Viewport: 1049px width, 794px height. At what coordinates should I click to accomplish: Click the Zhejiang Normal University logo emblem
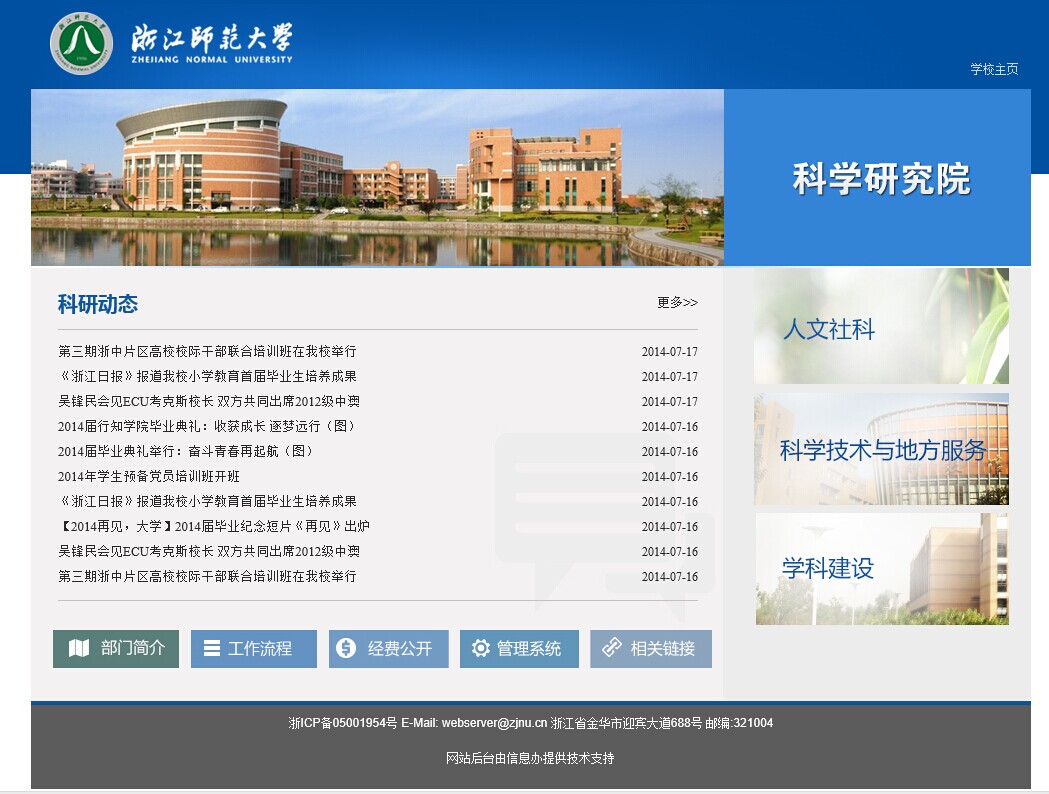point(82,43)
